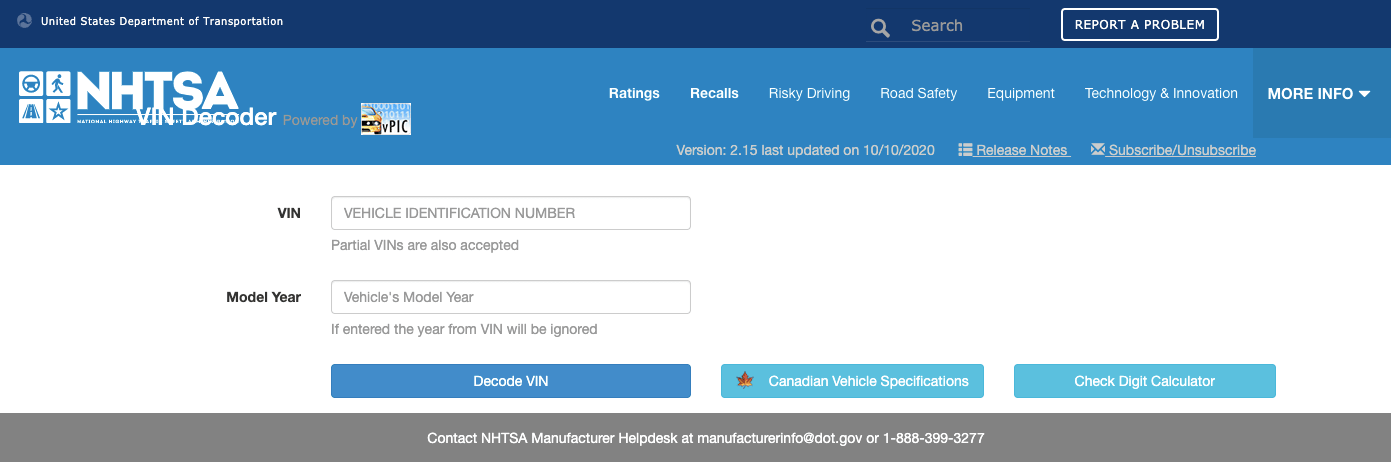Screen dimensions: 1391x462
Task: Click the Report a Problem button
Action: tap(1139, 25)
